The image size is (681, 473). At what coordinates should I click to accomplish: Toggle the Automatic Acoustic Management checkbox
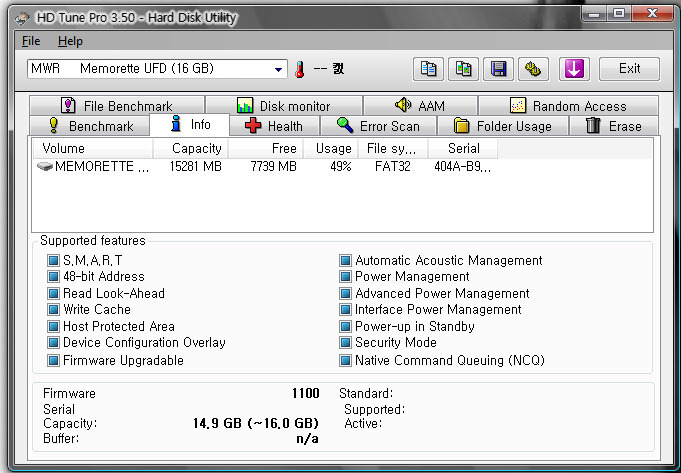coord(345,261)
